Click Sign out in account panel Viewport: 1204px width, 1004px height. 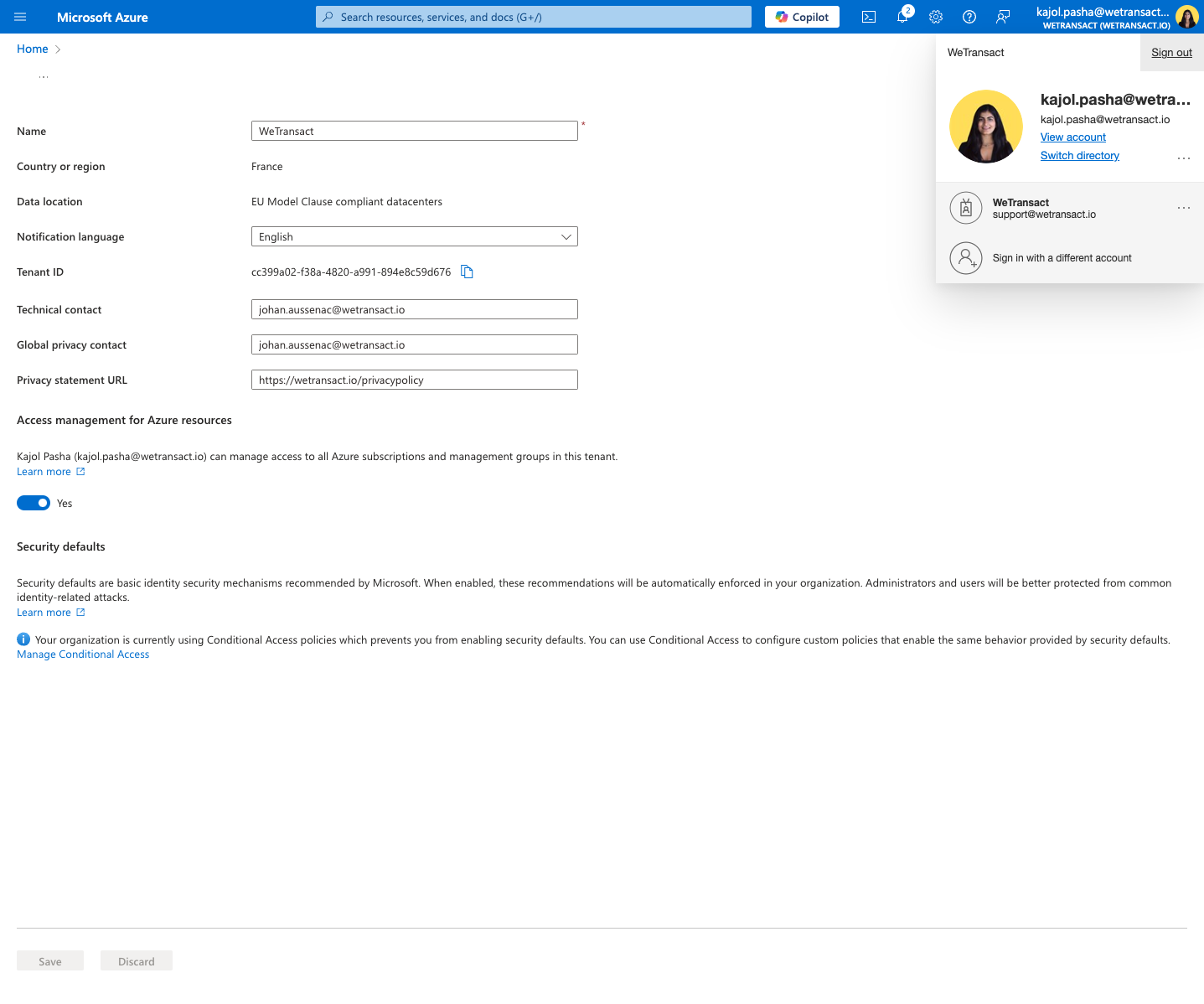click(1171, 52)
